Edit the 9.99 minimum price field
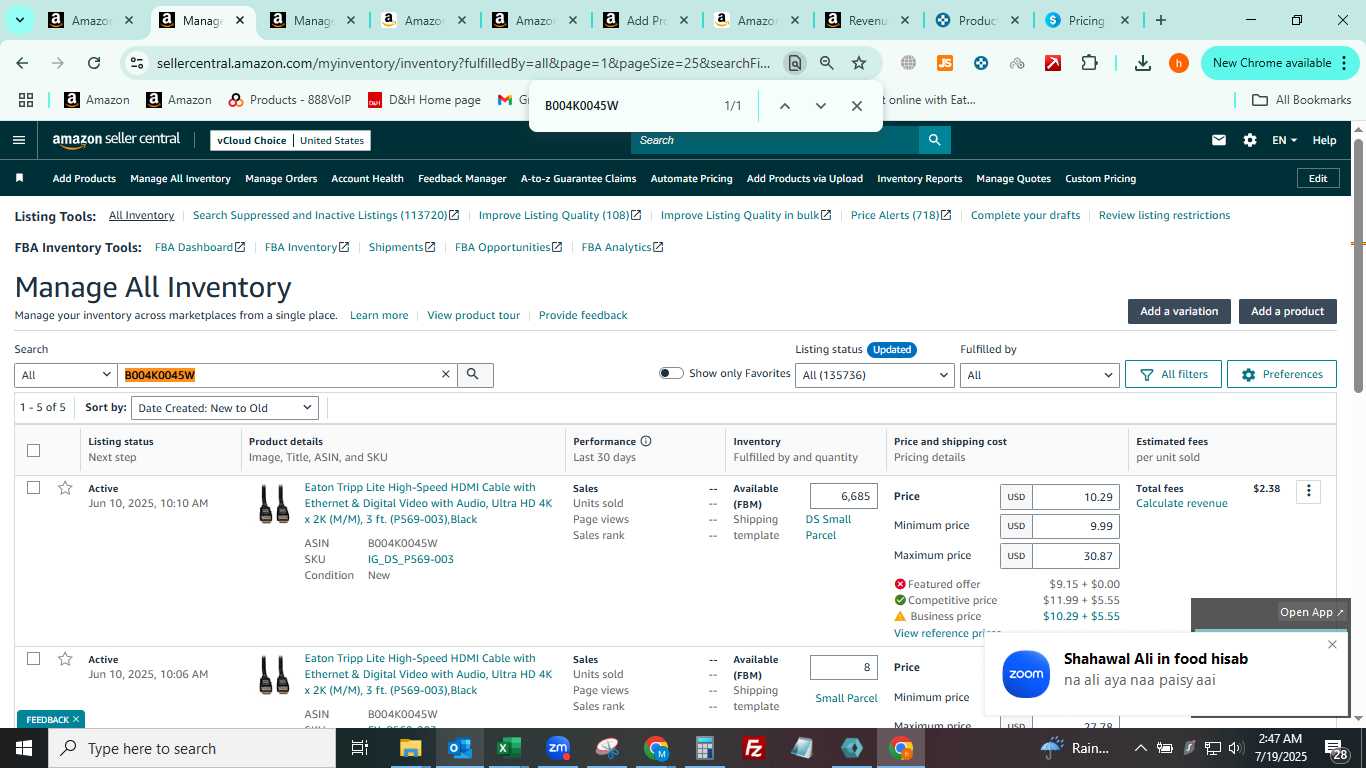The width and height of the screenshot is (1366, 768). point(1075,526)
